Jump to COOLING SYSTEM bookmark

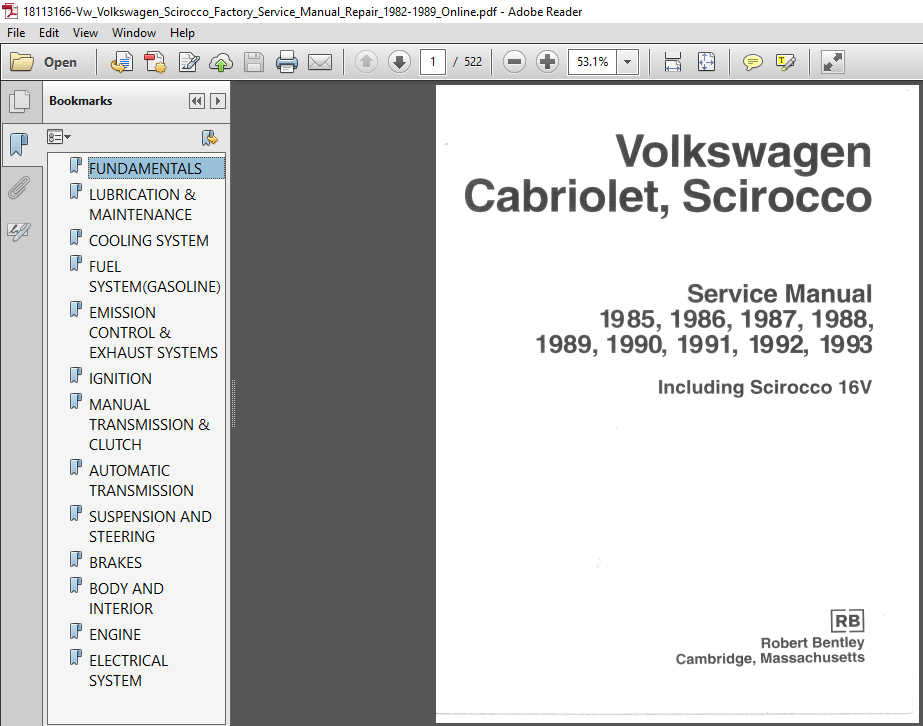[x=148, y=240]
